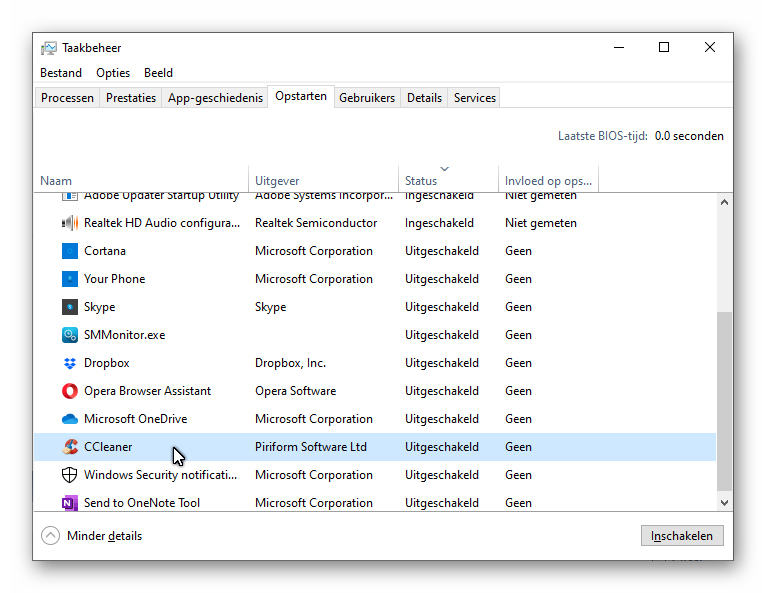Click the Cortana app icon
The image size is (766, 593).
[69, 251]
